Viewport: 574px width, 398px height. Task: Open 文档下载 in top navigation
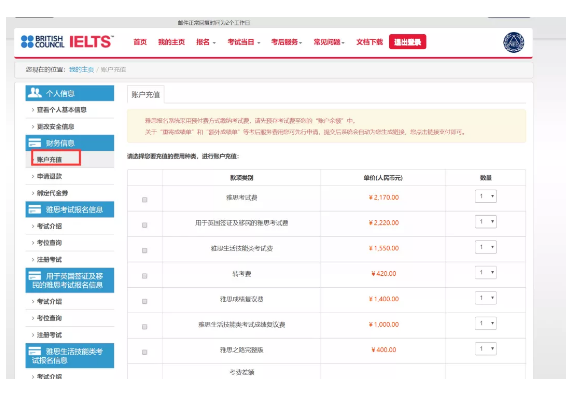[x=369, y=42]
